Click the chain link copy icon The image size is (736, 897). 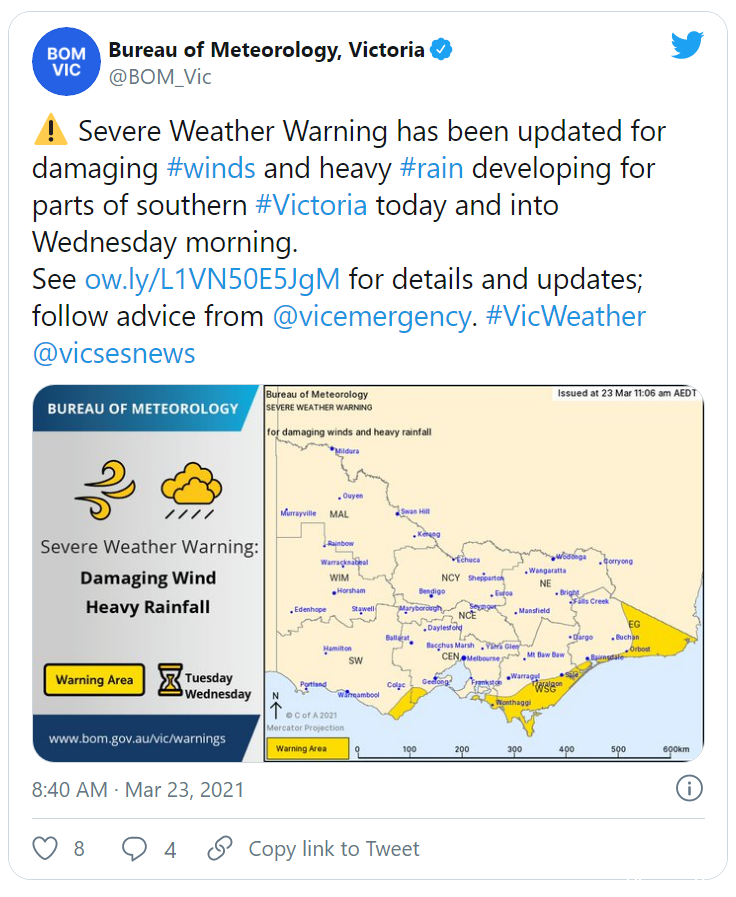pos(220,848)
